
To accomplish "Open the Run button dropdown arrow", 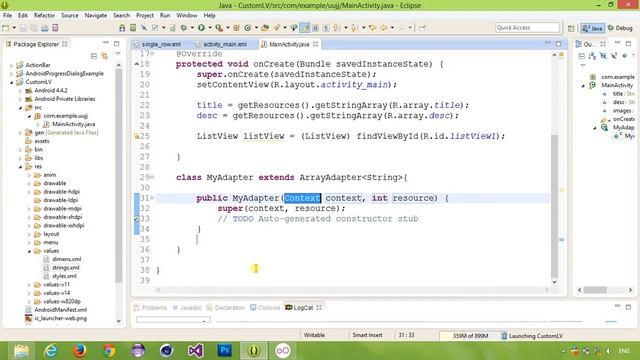I will [x=210, y=28].
